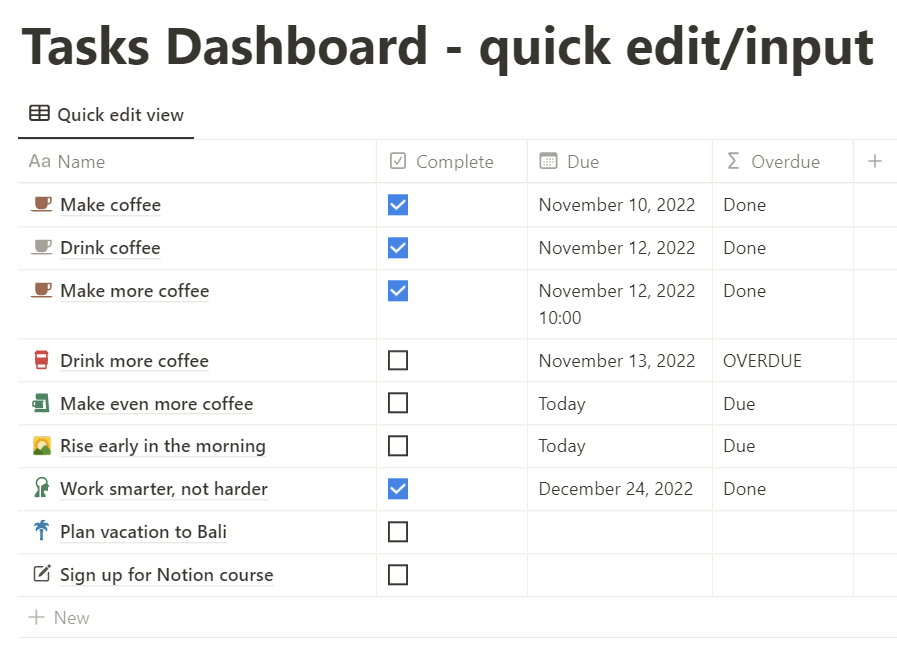Screen dimensions: 897x656
Task: Mark Plan vacation to Bali as complete
Action: click(x=398, y=531)
